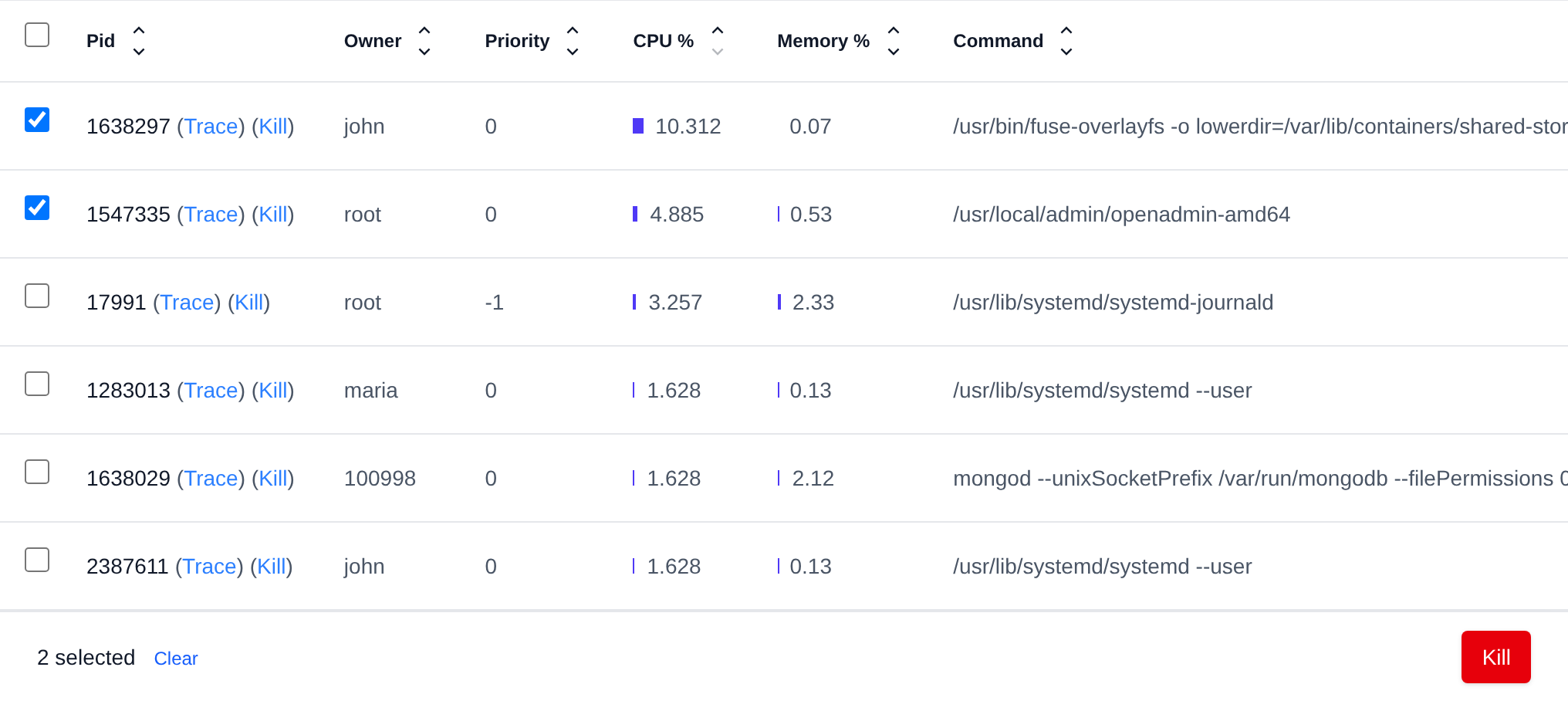Viewport: 1568px width, 701px height.
Task: Click the Pid column header
Action: click(101, 41)
